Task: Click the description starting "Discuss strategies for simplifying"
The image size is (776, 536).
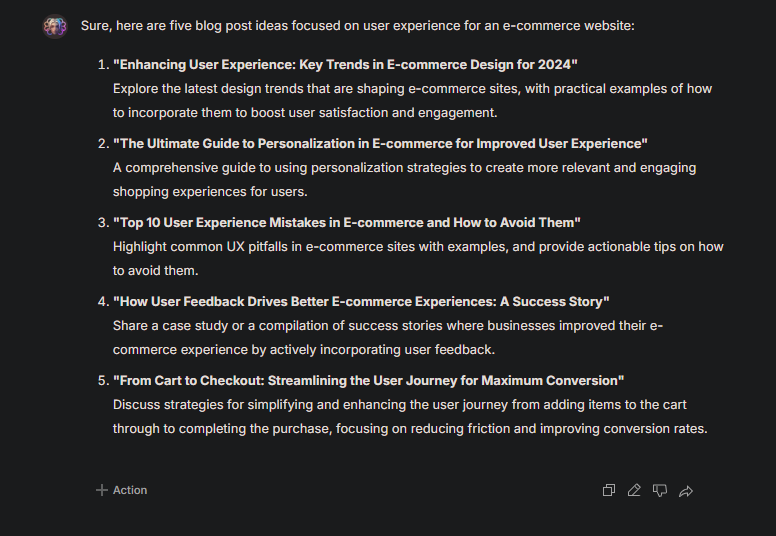Action: tap(410, 416)
